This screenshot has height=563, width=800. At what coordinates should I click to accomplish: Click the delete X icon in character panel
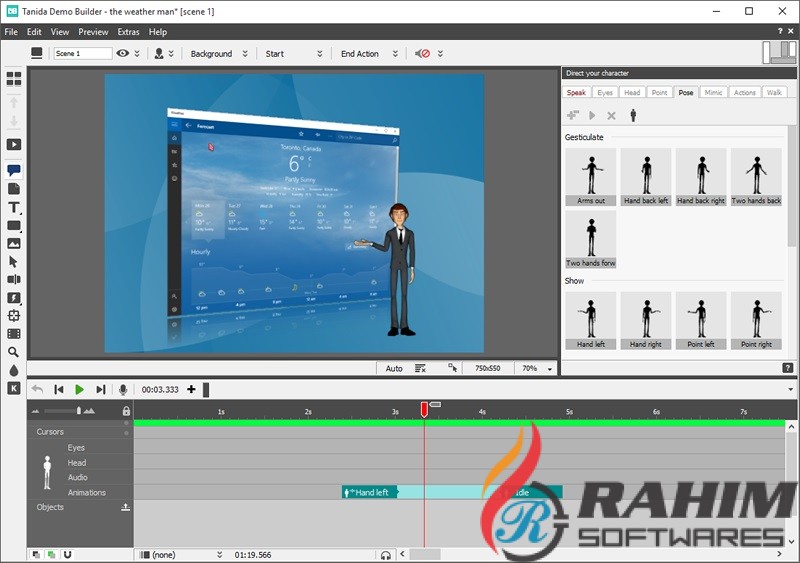click(611, 116)
